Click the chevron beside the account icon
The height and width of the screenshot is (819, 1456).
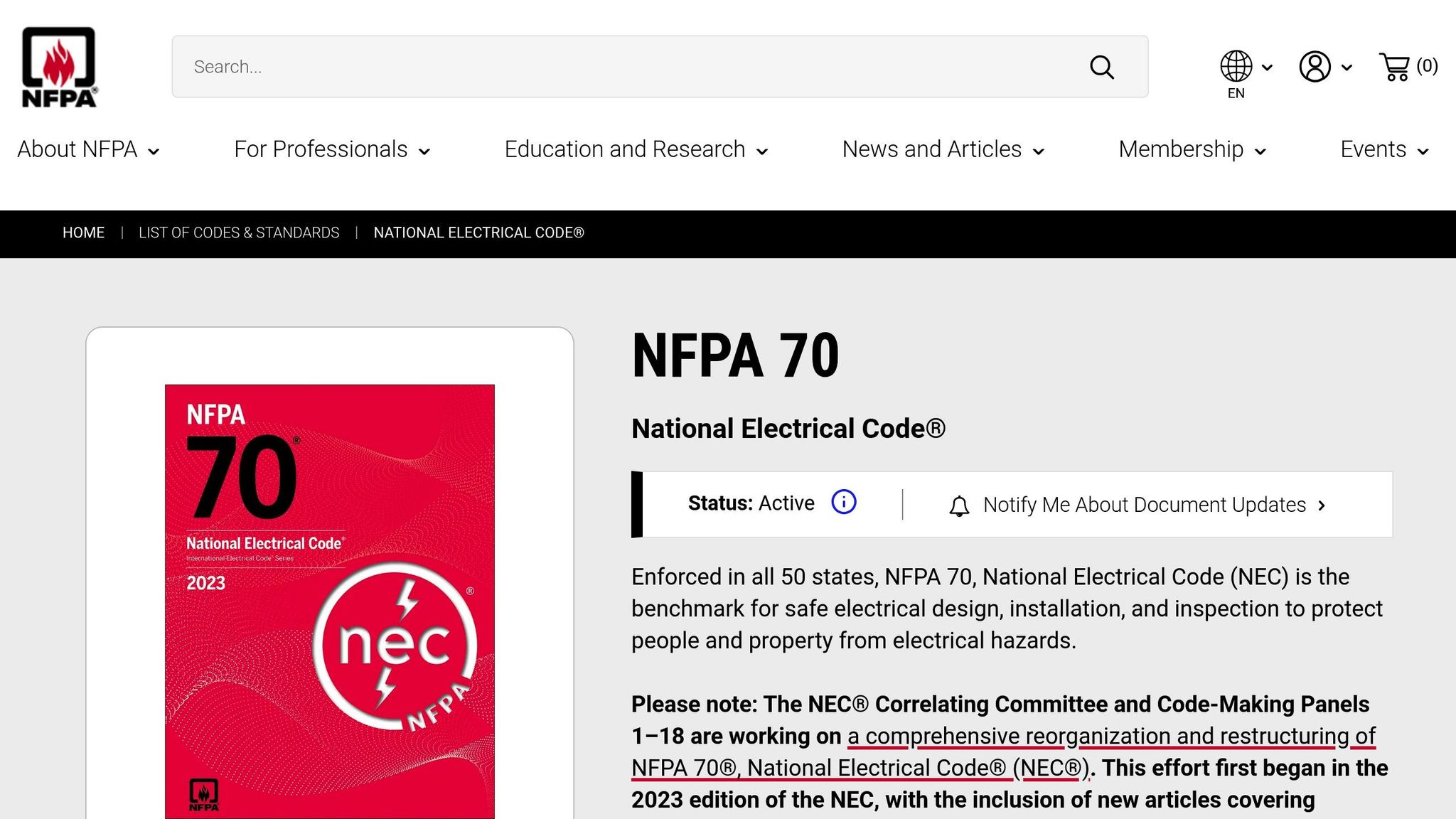(1347, 68)
